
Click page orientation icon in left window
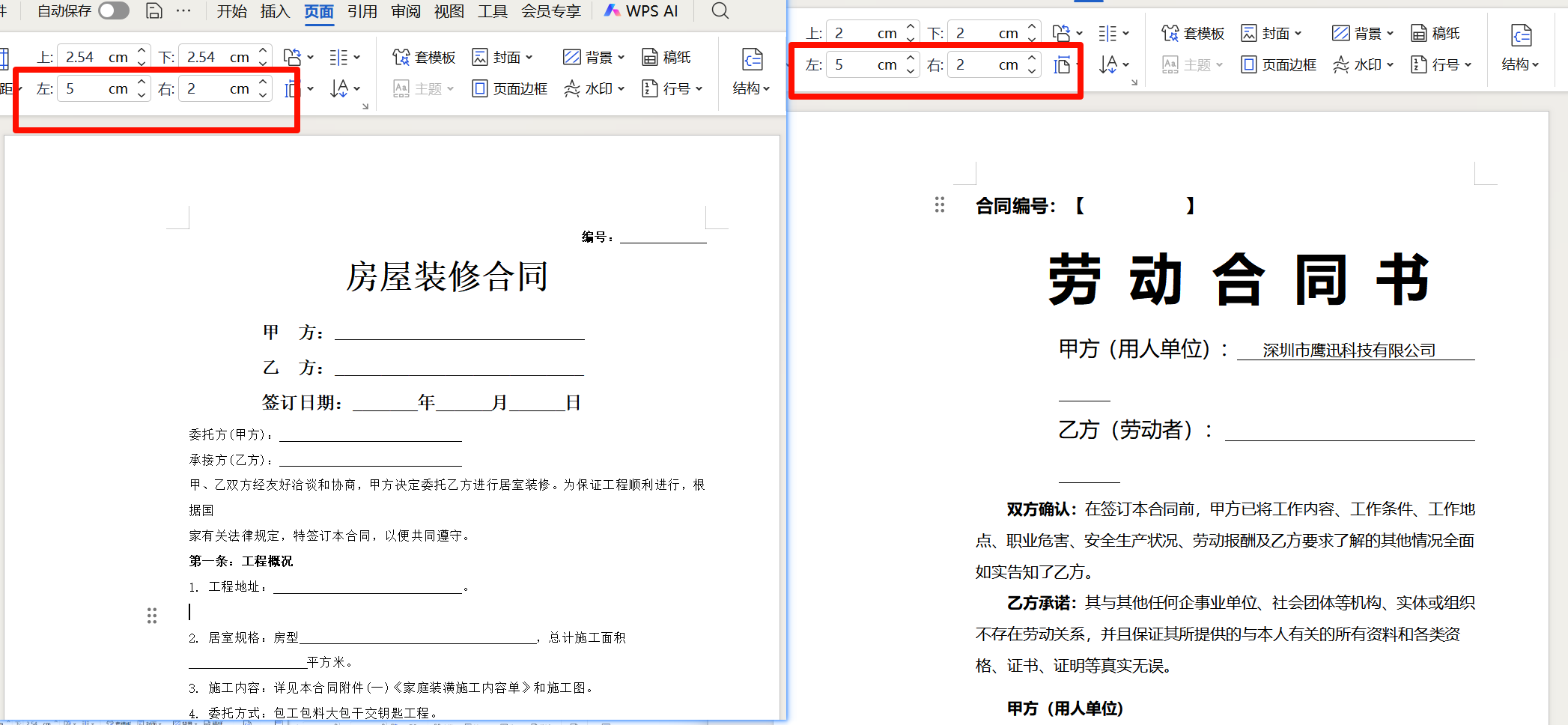[x=292, y=57]
